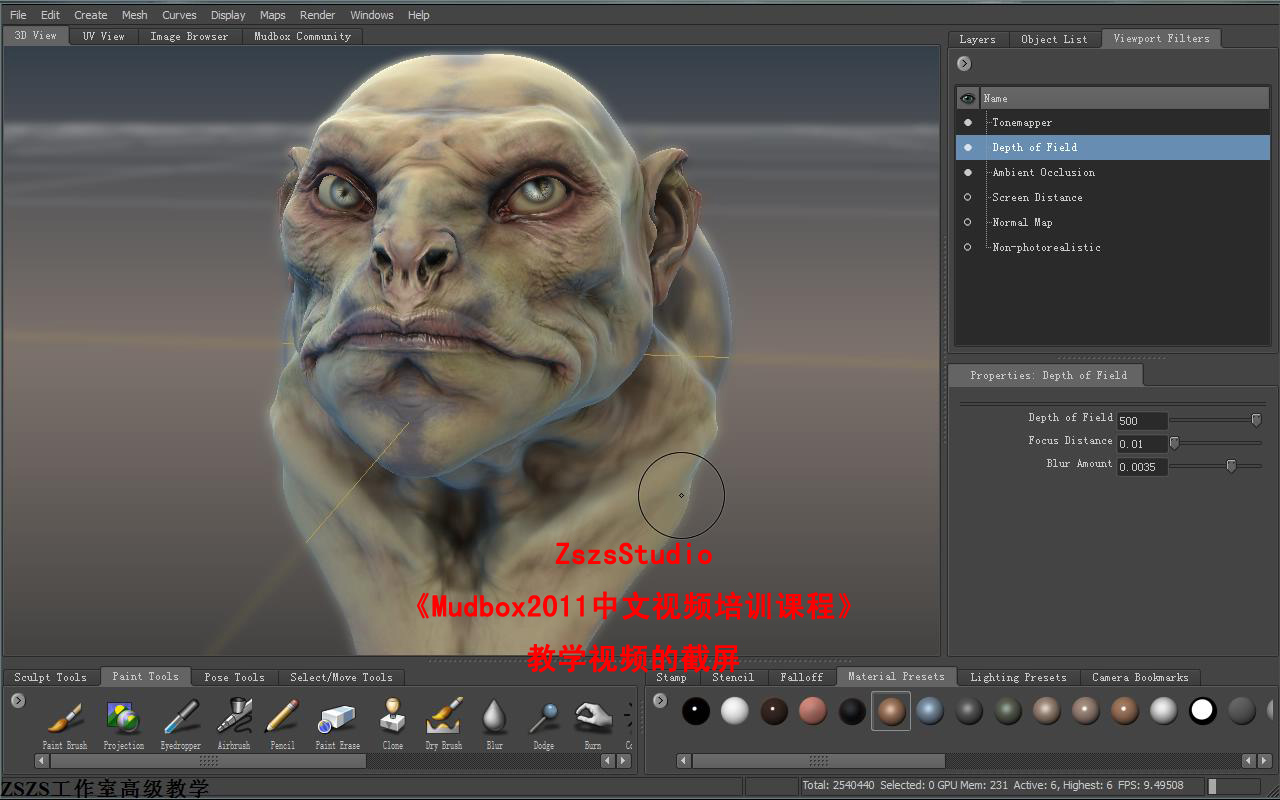Adjust the Focus Distance slider handle
Image resolution: width=1280 pixels, height=800 pixels.
coord(1174,442)
